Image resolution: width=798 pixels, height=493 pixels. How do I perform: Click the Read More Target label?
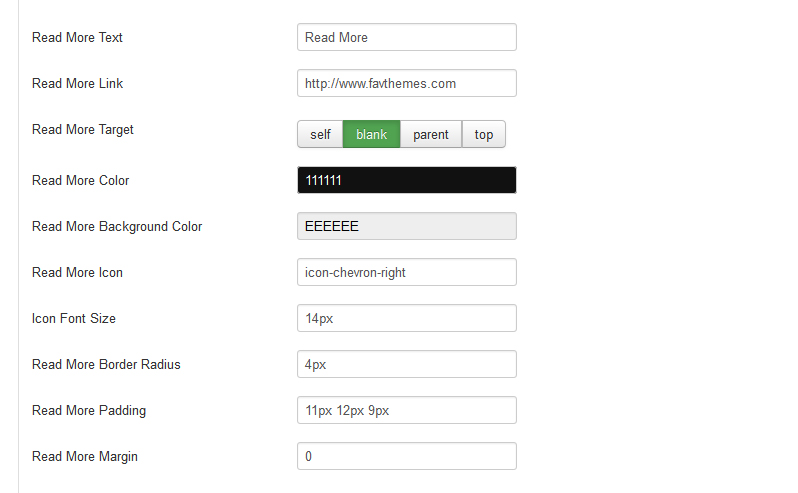pos(82,130)
